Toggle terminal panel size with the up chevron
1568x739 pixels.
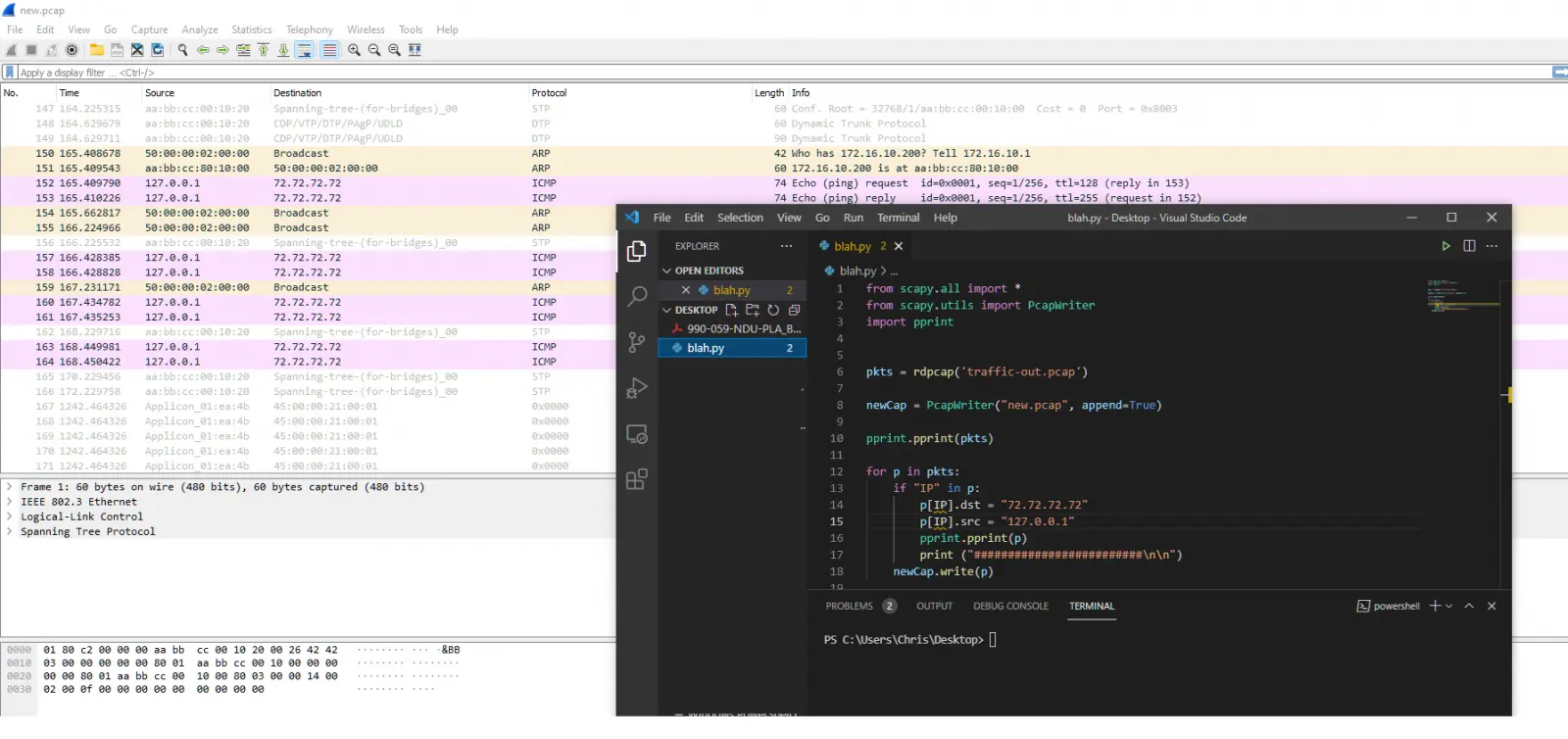tap(1469, 606)
